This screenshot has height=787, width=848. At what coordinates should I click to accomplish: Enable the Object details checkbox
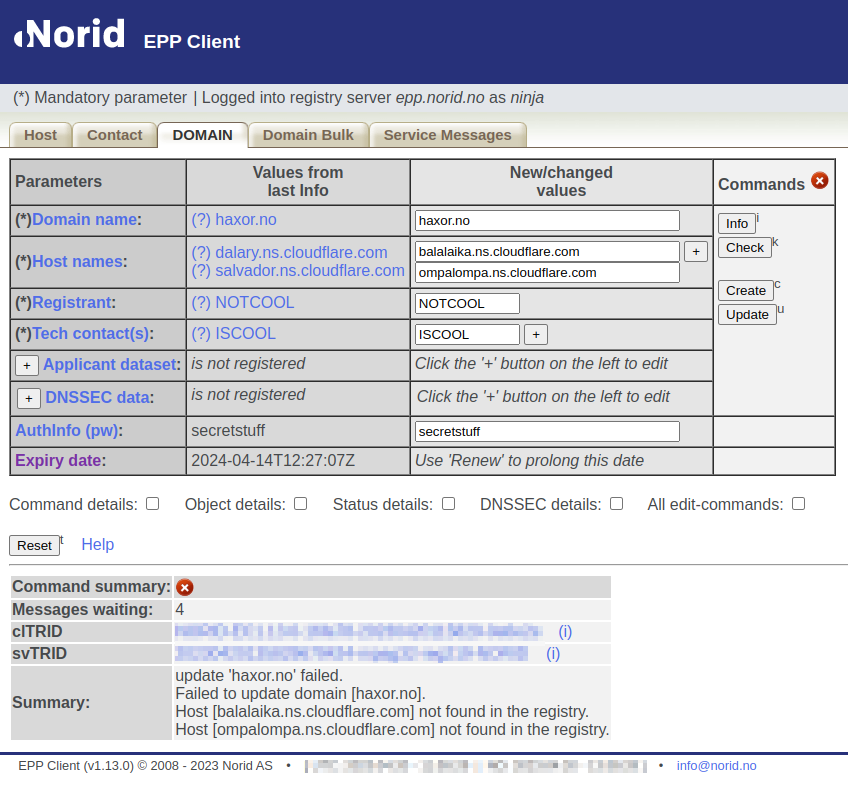(x=301, y=504)
